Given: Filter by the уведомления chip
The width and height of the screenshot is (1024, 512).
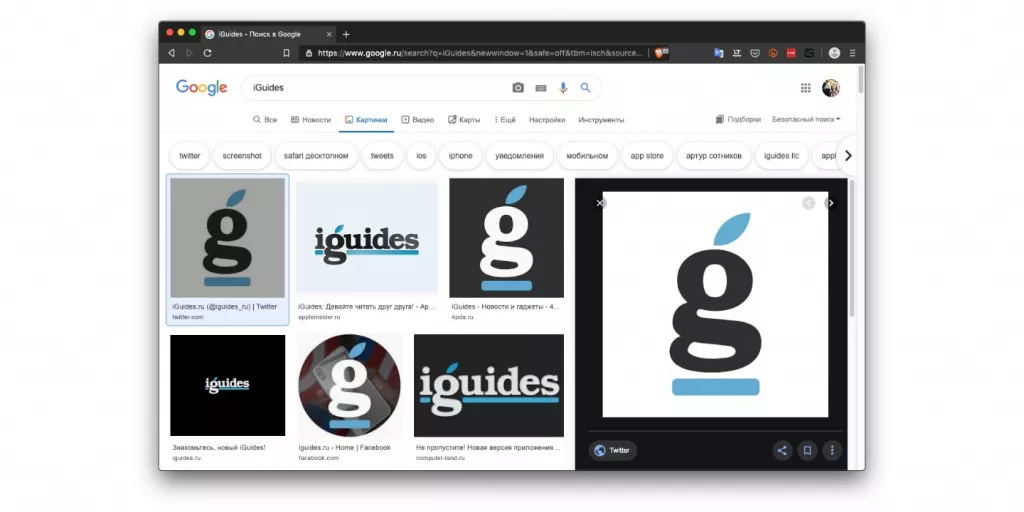Looking at the screenshot, I should [x=519, y=156].
